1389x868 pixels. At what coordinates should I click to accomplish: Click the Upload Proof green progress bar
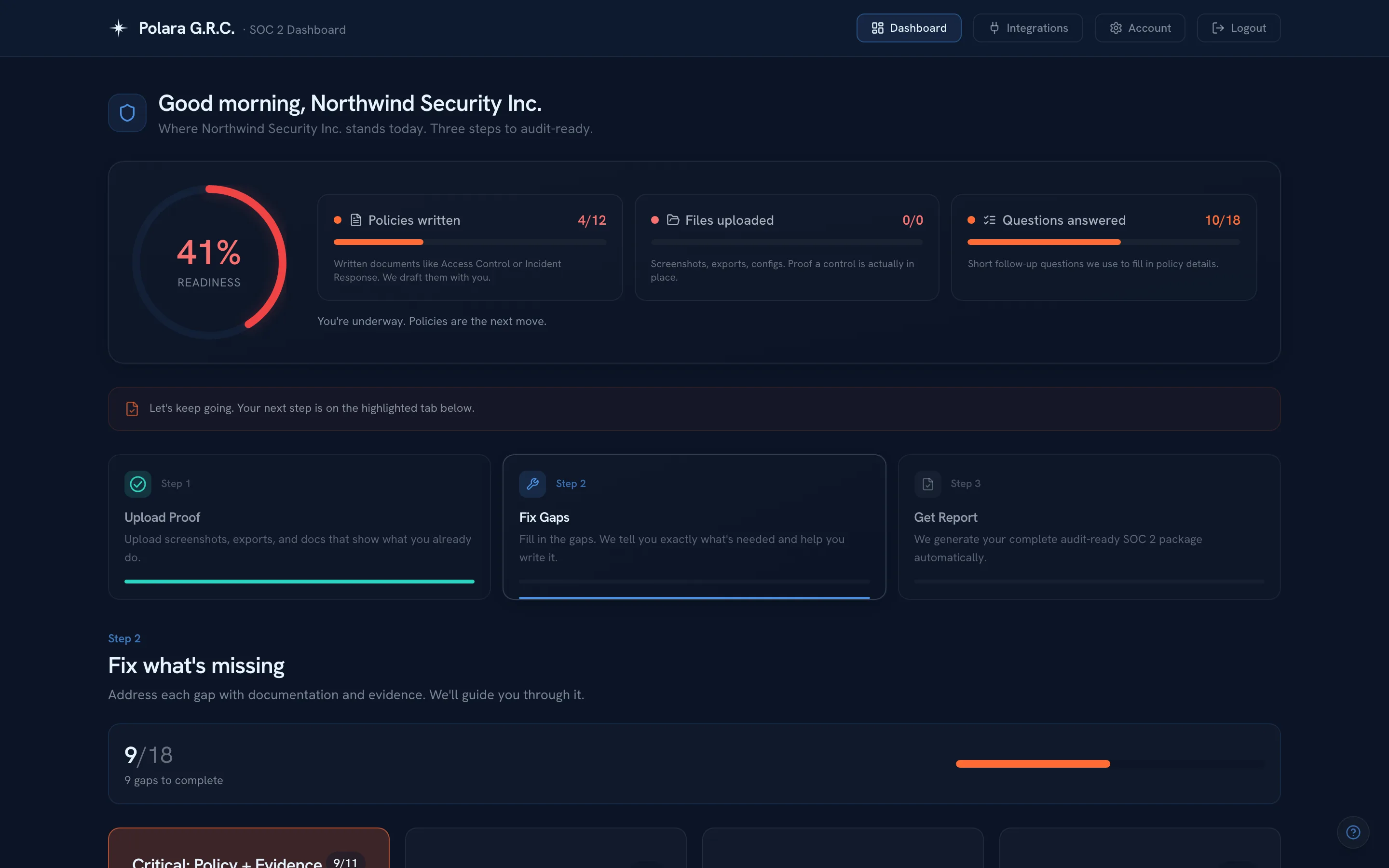tap(299, 582)
